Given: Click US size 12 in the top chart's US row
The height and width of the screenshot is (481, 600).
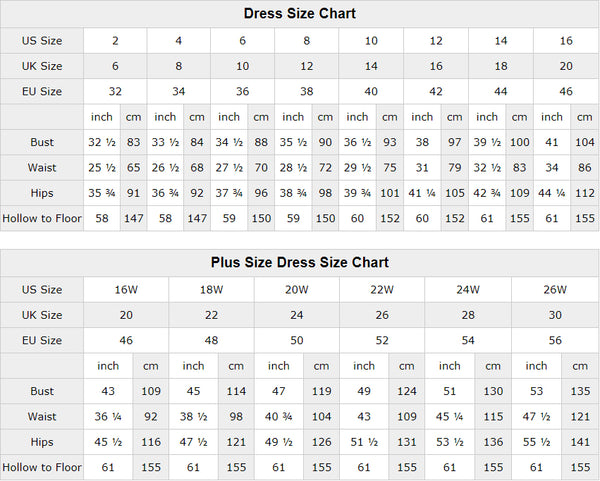Looking at the screenshot, I should tap(436, 41).
